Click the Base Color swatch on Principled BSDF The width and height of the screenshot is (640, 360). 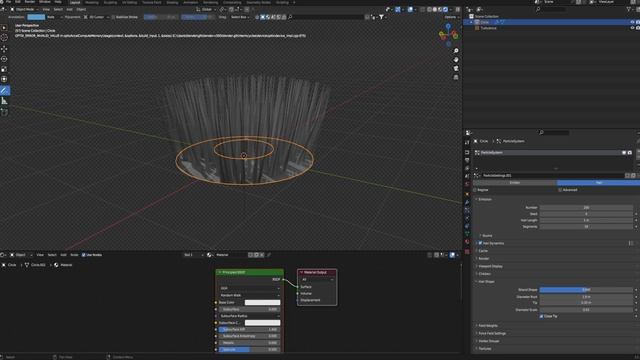262,302
